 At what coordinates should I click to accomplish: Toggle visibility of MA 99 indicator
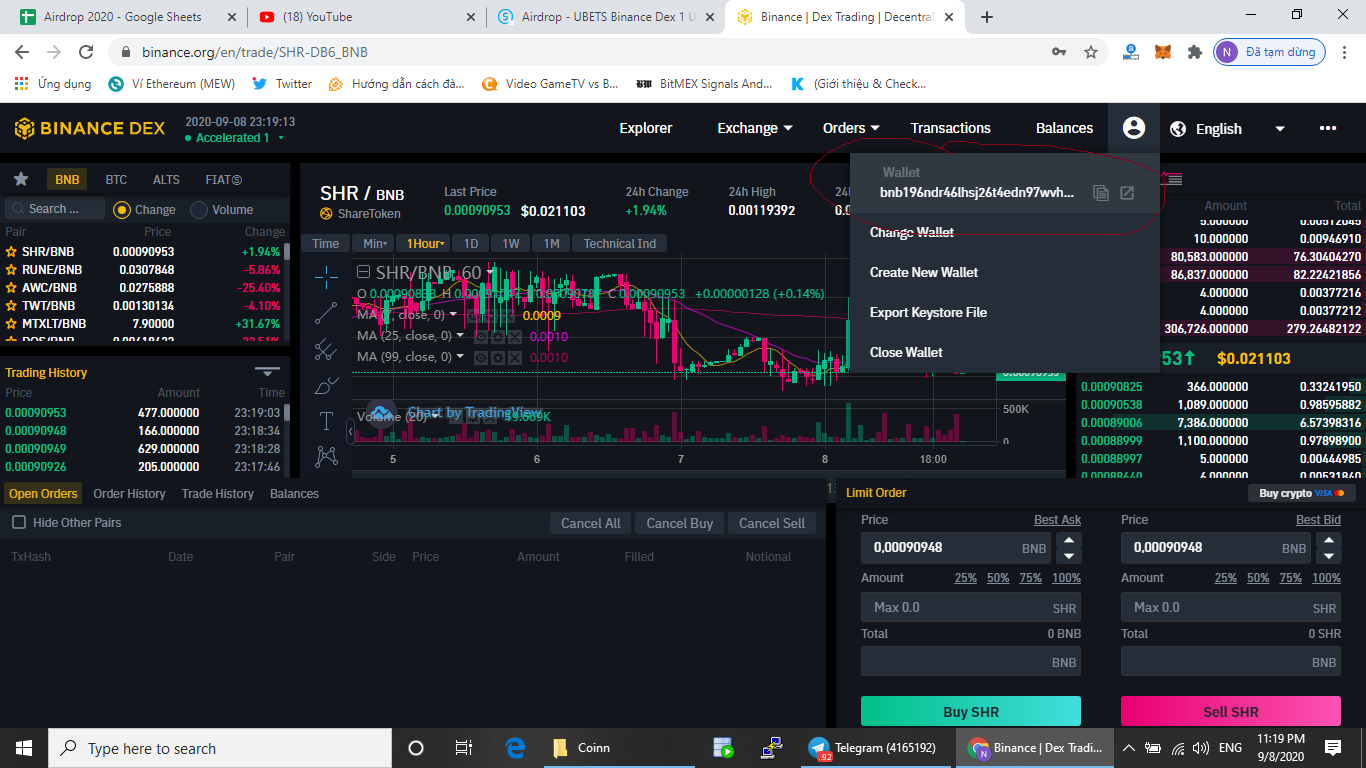(480, 357)
